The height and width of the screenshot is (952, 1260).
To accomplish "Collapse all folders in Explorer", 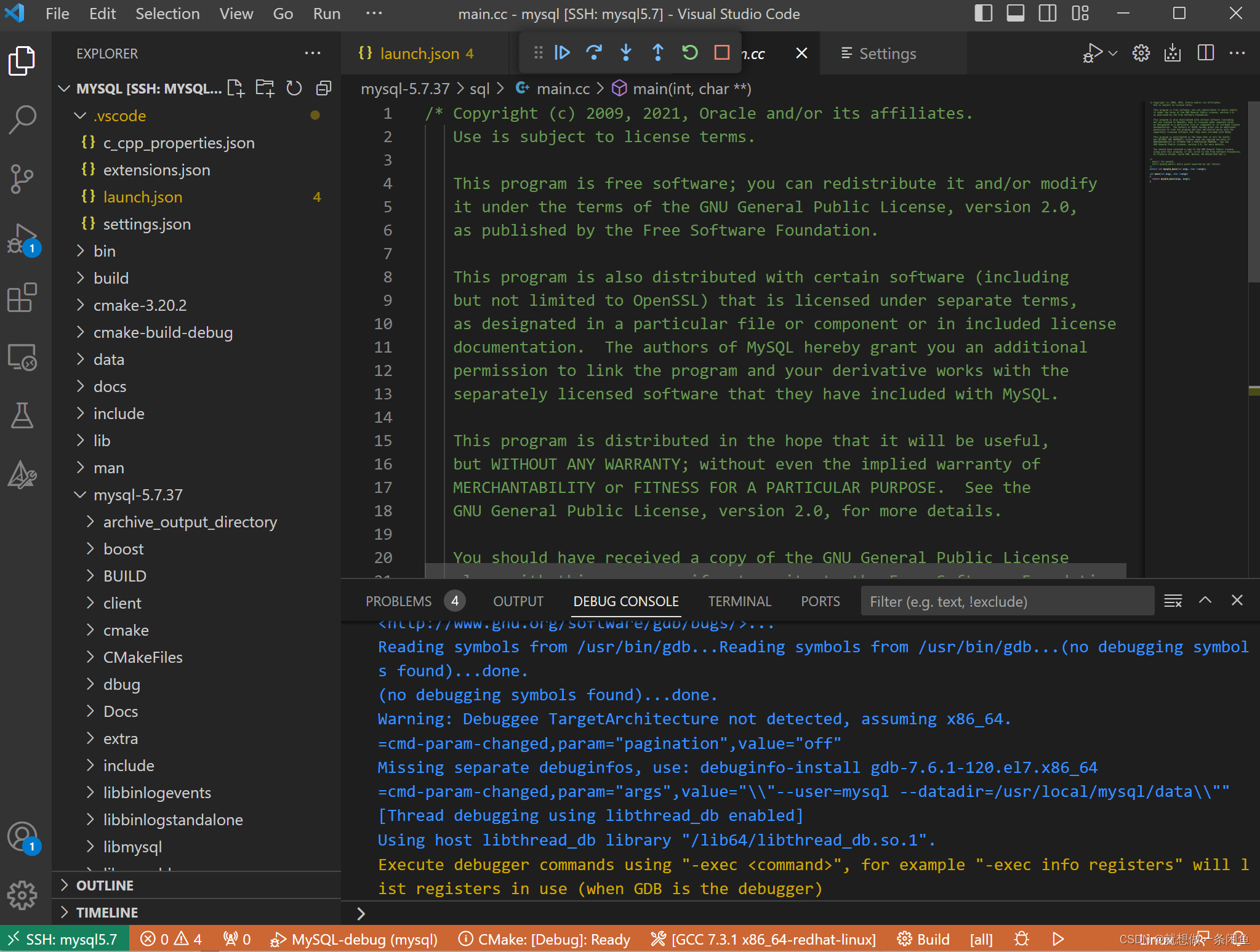I will click(324, 89).
